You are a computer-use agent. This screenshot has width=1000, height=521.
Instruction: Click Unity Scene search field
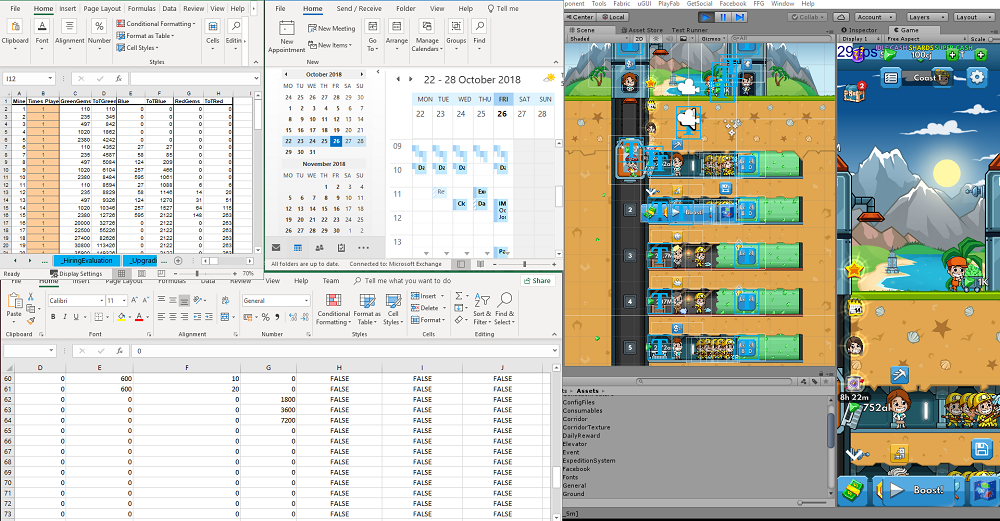click(781, 39)
